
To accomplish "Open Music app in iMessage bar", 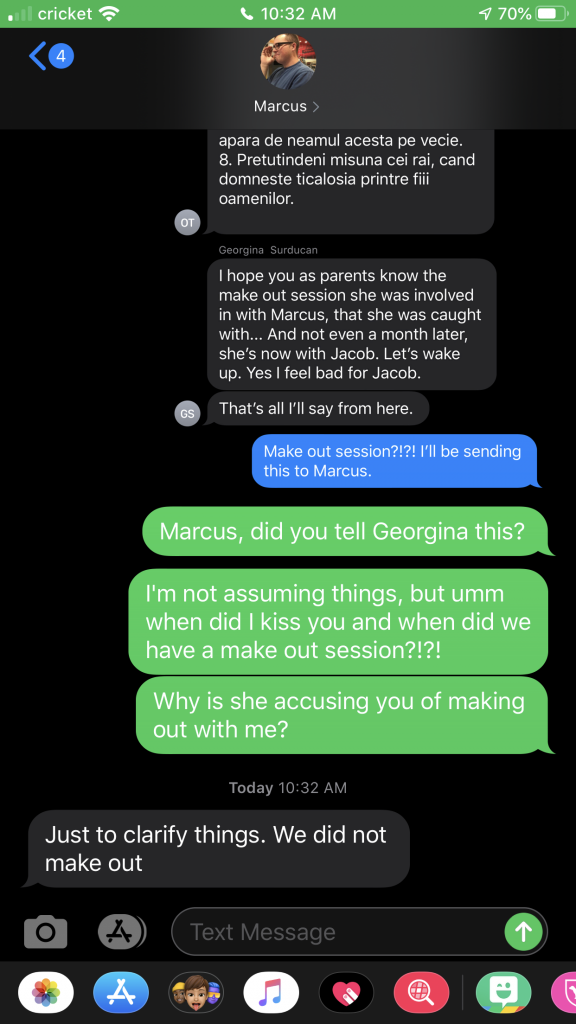I will [271, 993].
